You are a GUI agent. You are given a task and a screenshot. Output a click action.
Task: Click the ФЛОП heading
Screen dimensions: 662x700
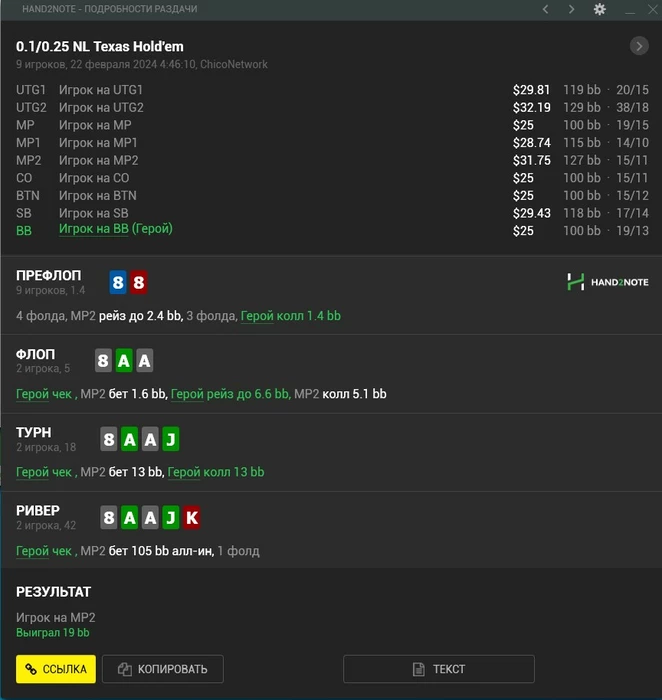click(36, 354)
